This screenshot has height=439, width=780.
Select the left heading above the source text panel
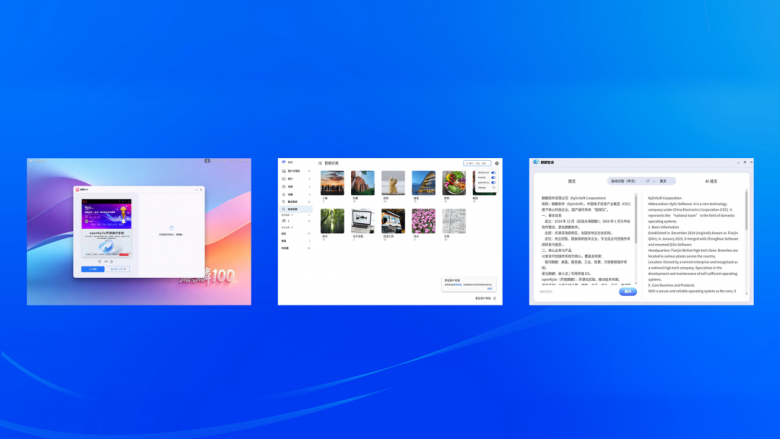[x=572, y=181]
